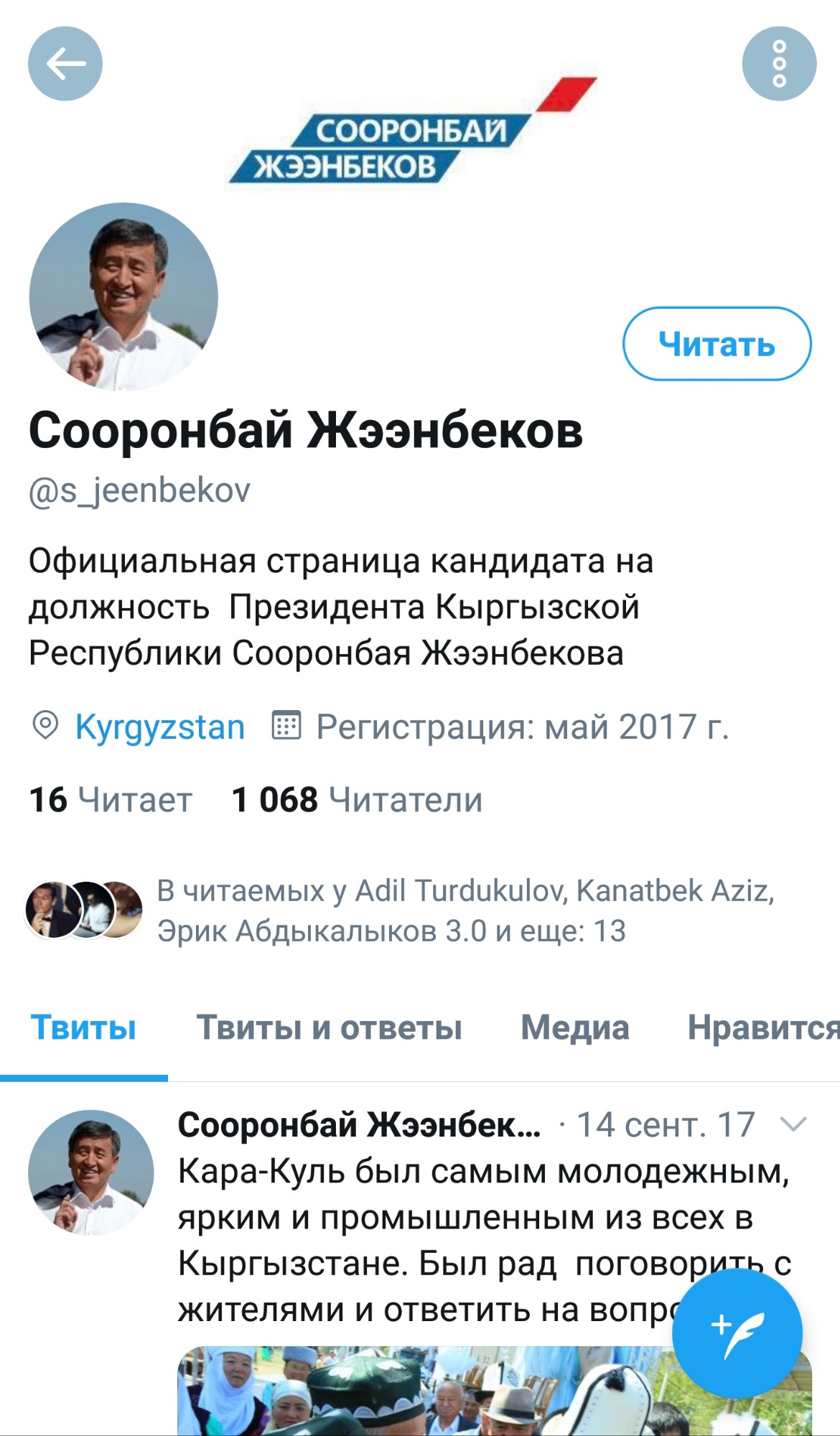Viewport: 840px width, 1436px height.
Task: Open the large profile avatar photo
Action: 123,297
